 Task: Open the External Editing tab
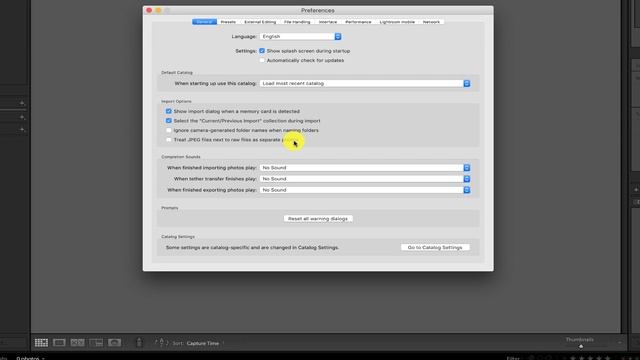click(260, 22)
